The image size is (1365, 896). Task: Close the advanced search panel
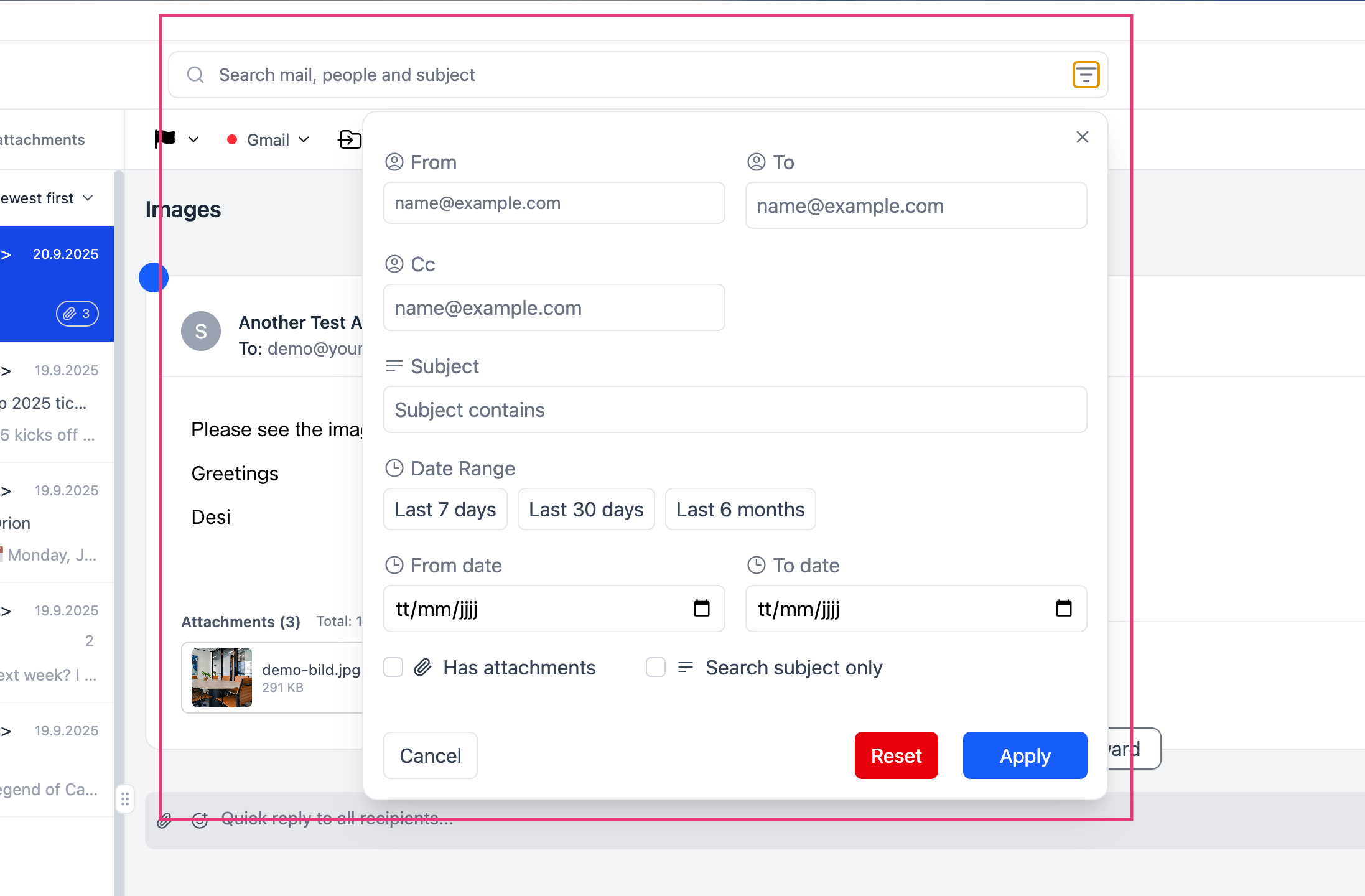point(1082,137)
